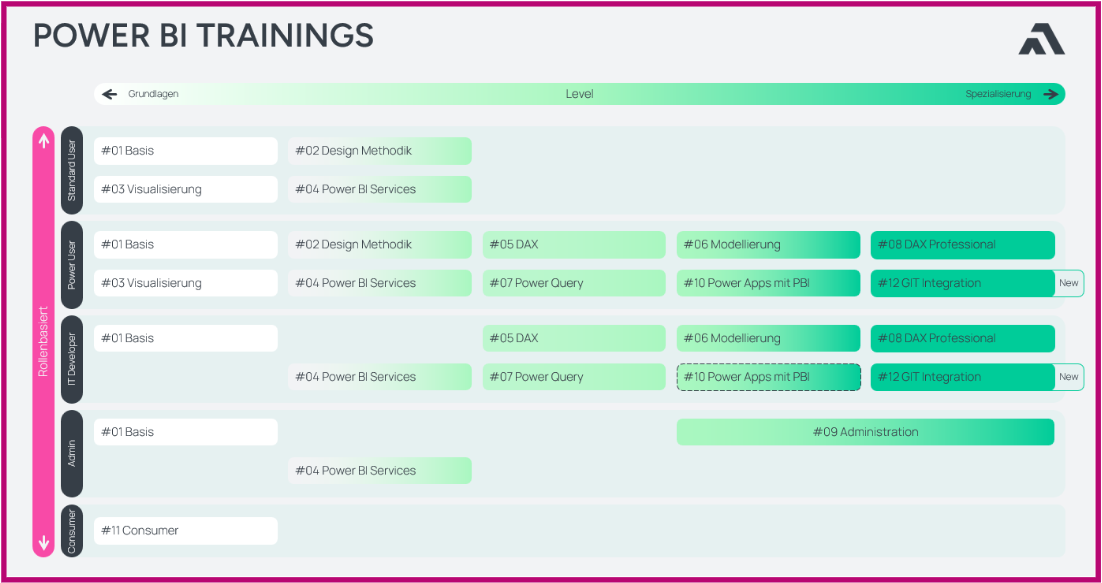Image resolution: width=1102 pixels, height=583 pixels.
Task: Select the Consumer role label
Action: (x=72, y=530)
